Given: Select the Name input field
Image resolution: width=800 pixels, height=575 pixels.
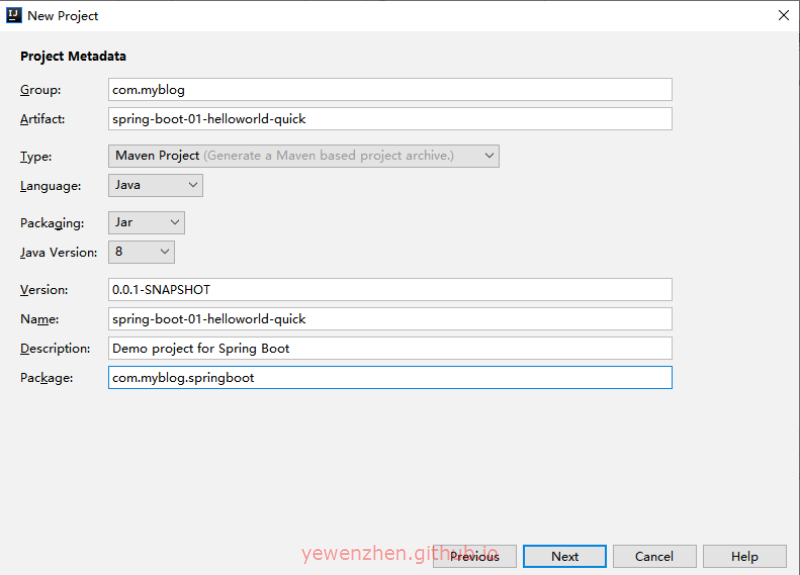Looking at the screenshot, I should pos(390,319).
